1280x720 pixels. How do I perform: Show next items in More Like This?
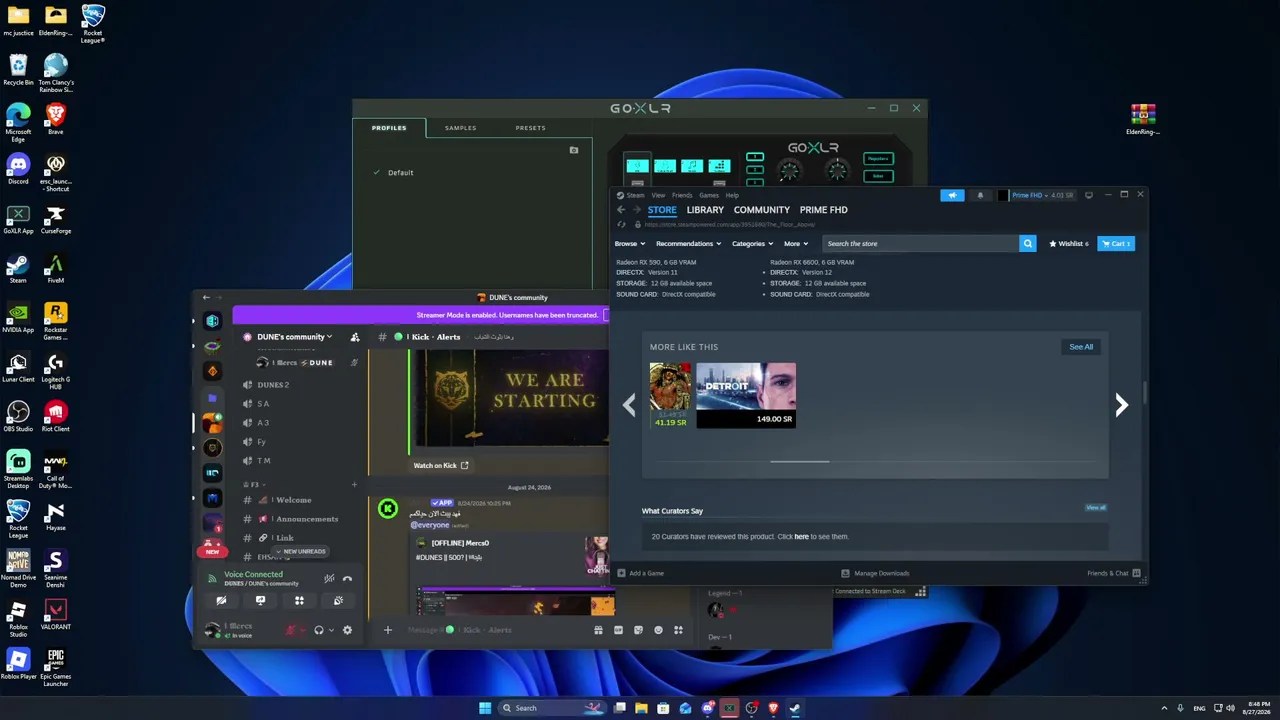1121,404
